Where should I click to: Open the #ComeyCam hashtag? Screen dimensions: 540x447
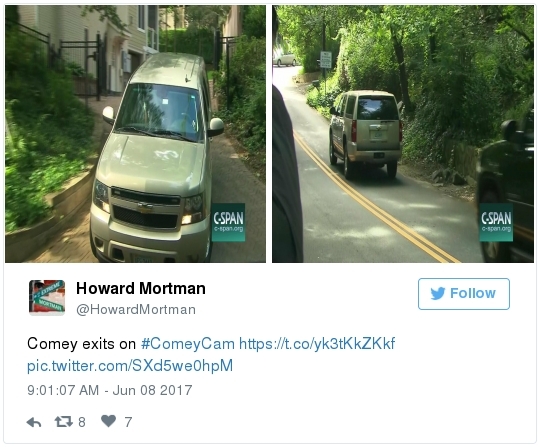click(x=188, y=344)
